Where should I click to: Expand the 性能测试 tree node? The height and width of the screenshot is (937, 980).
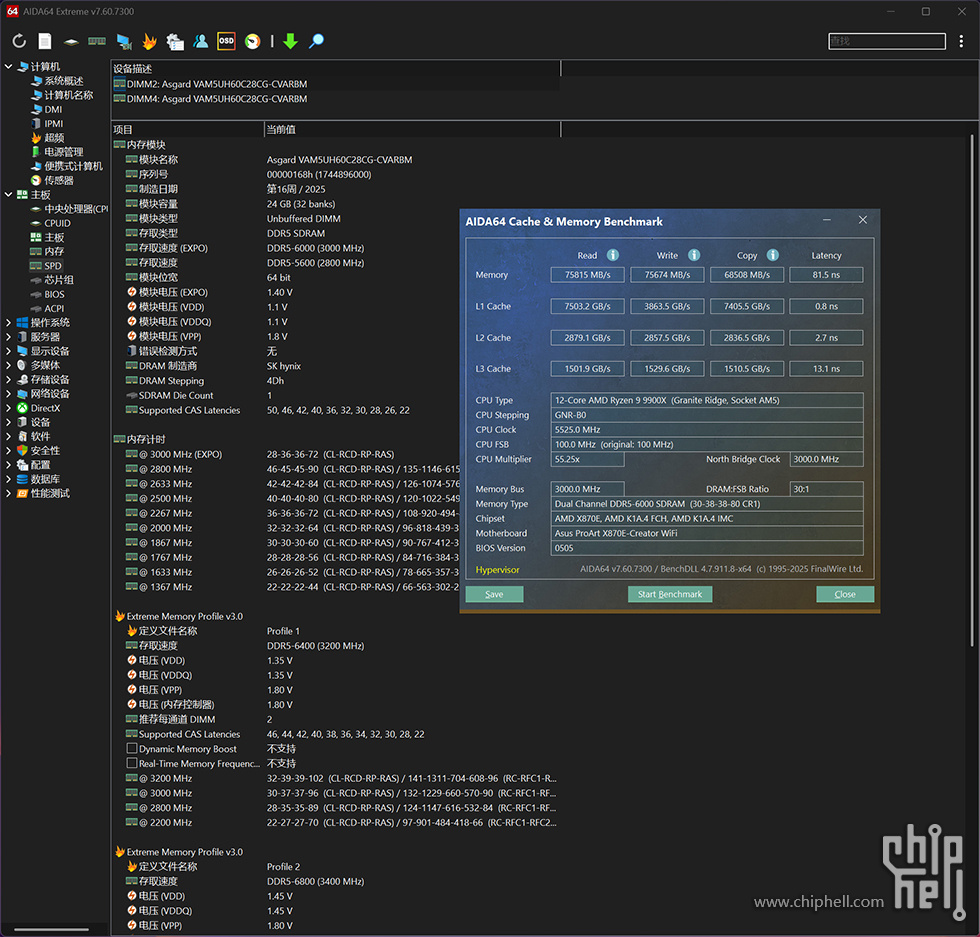[x=8, y=493]
